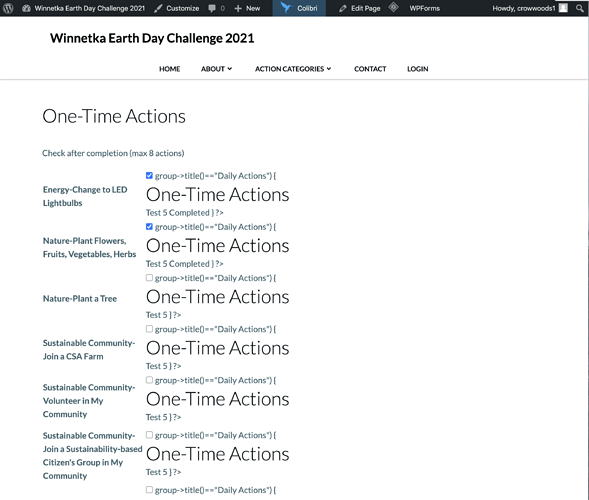
Task: Open Colibri bird icon in admin bar
Action: click(x=286, y=8)
